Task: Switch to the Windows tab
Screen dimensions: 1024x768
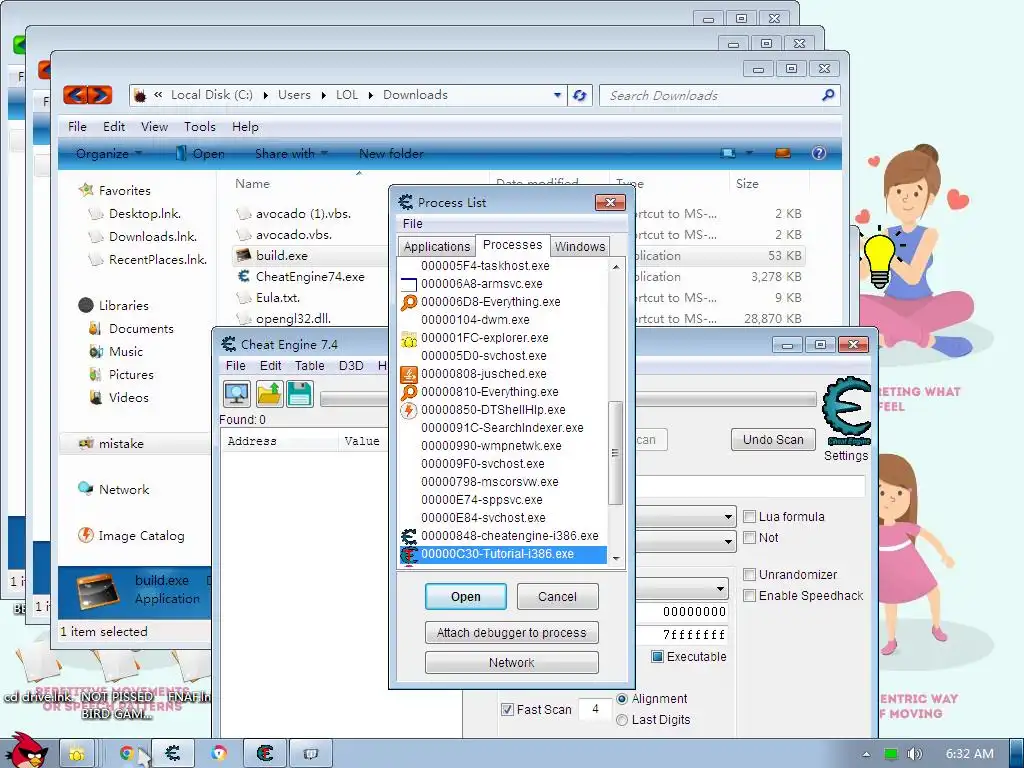Action: pos(580,246)
